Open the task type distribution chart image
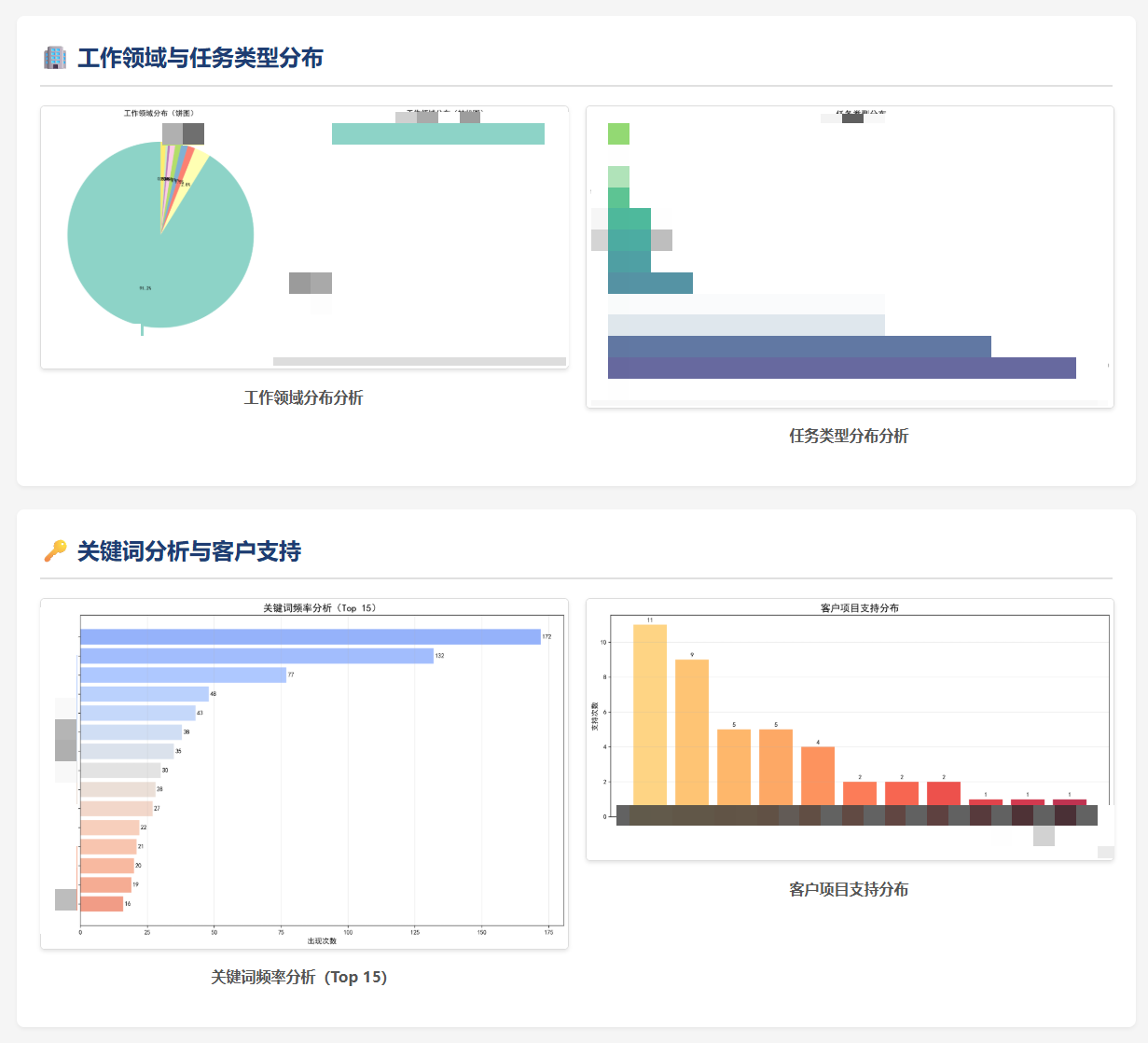This screenshot has width=1148, height=1043. point(850,257)
